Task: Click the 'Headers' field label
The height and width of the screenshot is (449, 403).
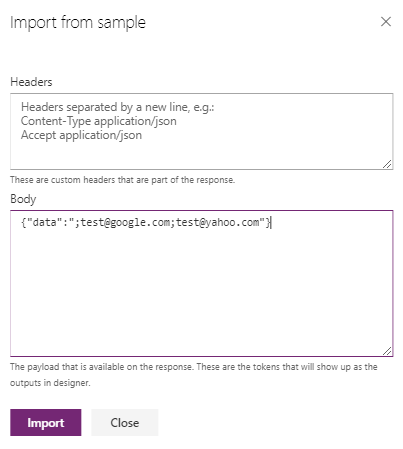Action: coord(31,82)
